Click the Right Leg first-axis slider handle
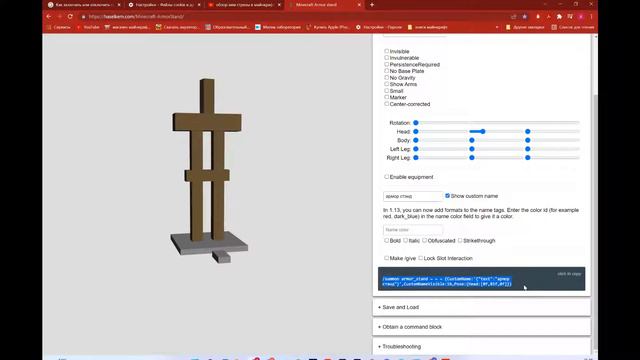Viewport: 640px width, 360px height. coord(416,158)
